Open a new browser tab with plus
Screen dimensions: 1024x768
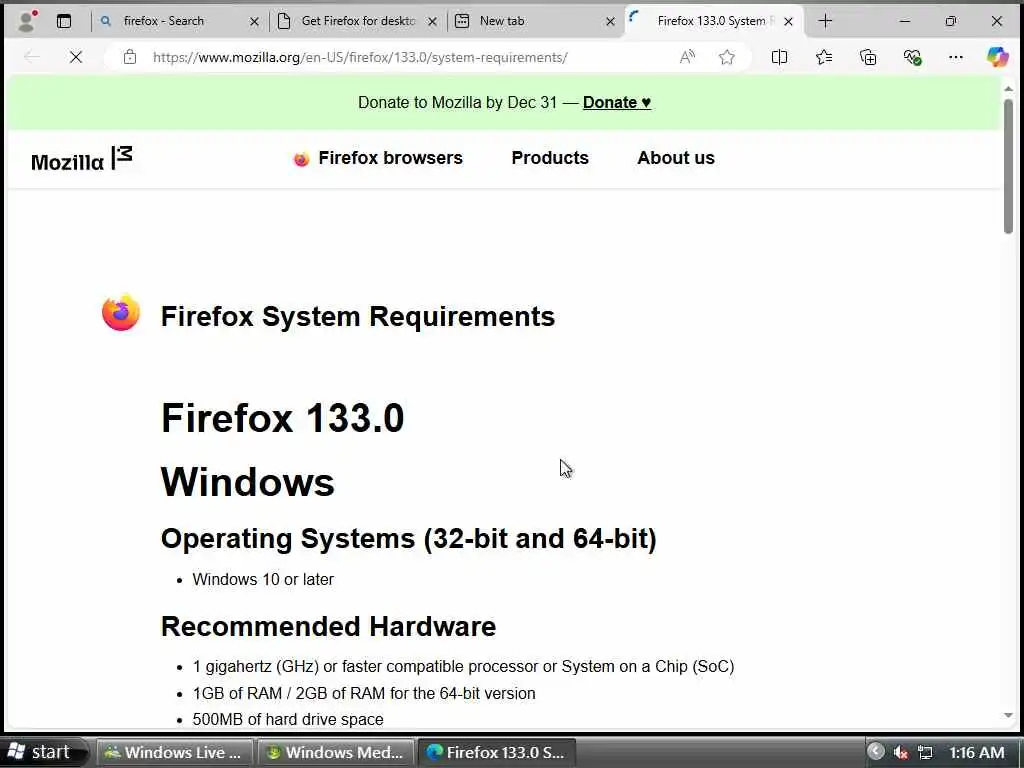[x=825, y=21]
